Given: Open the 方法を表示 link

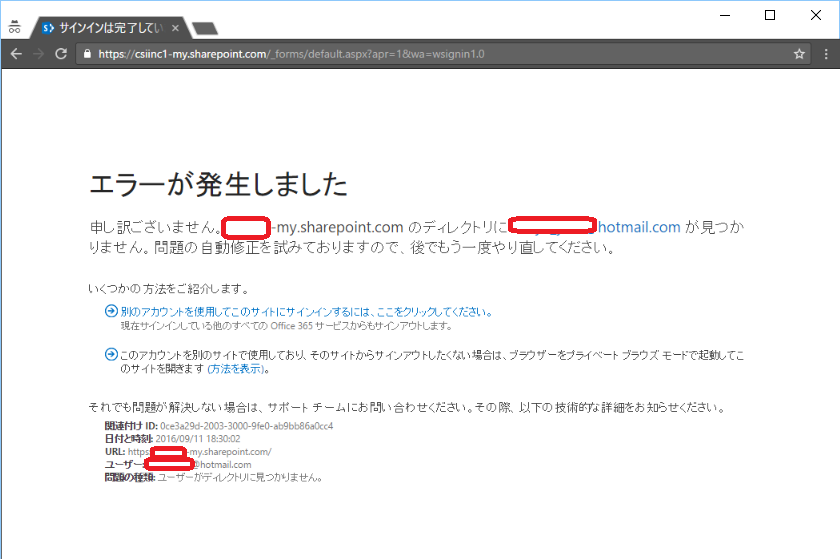Looking at the screenshot, I should [x=236, y=369].
